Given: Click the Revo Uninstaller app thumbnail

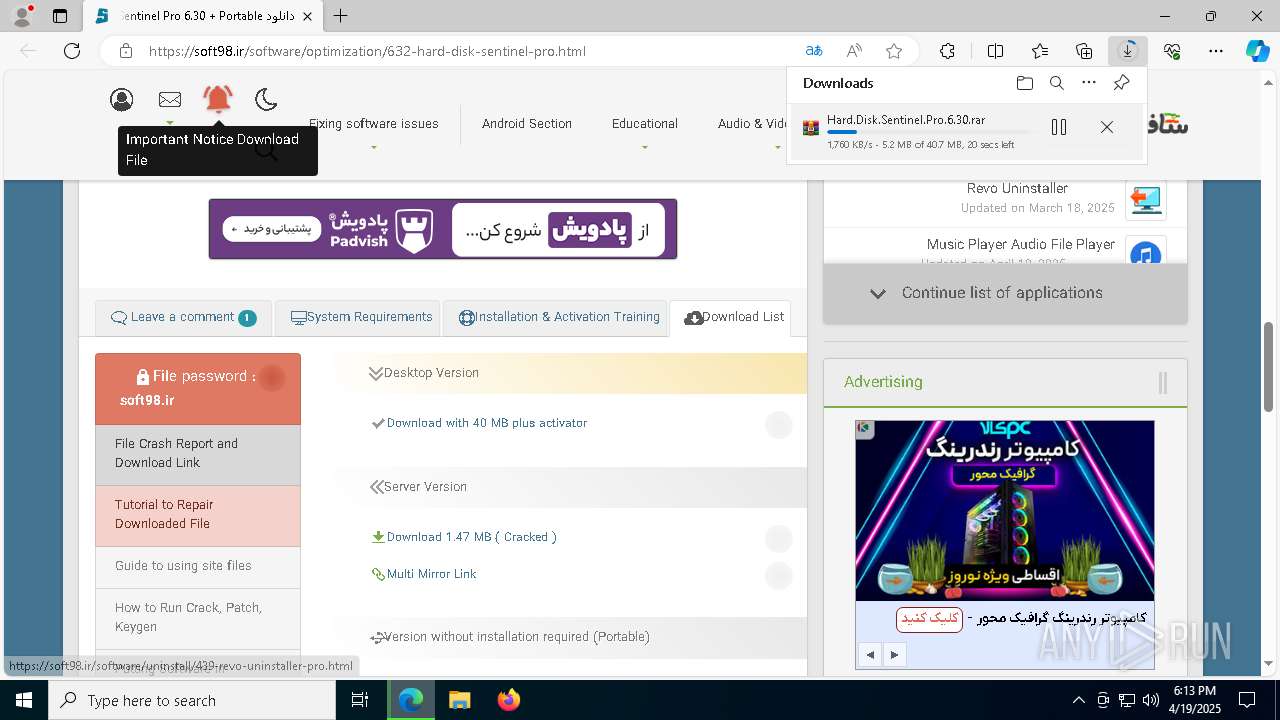Looking at the screenshot, I should coord(1146,199).
